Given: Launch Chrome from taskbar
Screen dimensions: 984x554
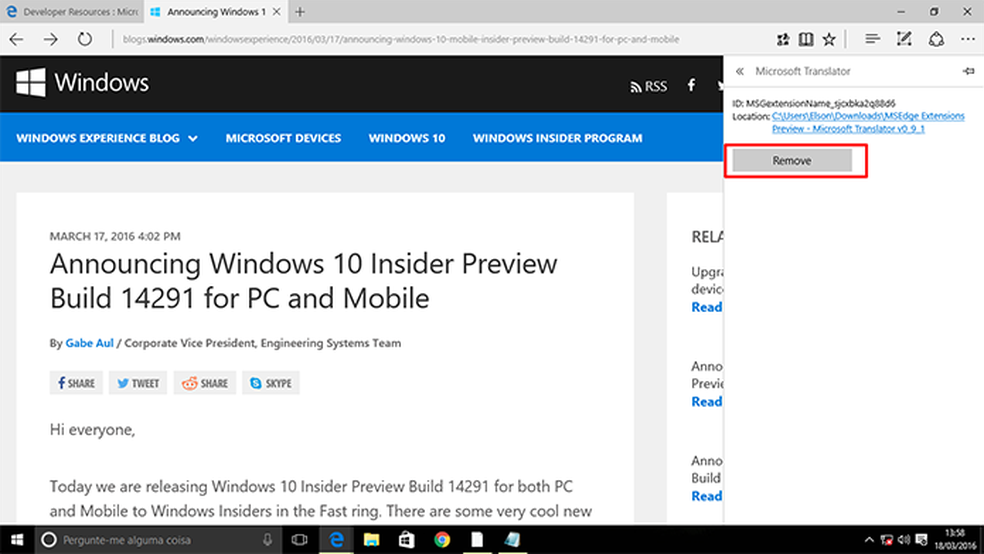Looking at the screenshot, I should (442, 540).
